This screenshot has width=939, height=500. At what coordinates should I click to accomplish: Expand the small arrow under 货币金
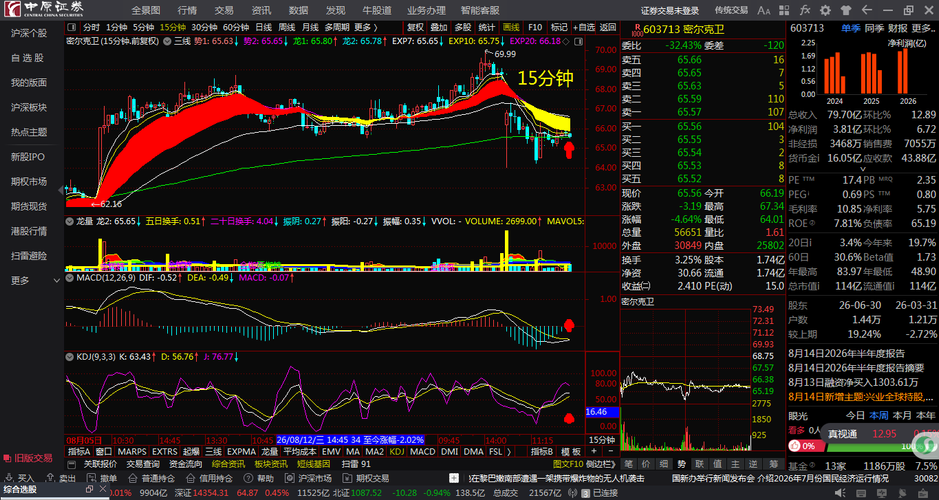coord(863,169)
